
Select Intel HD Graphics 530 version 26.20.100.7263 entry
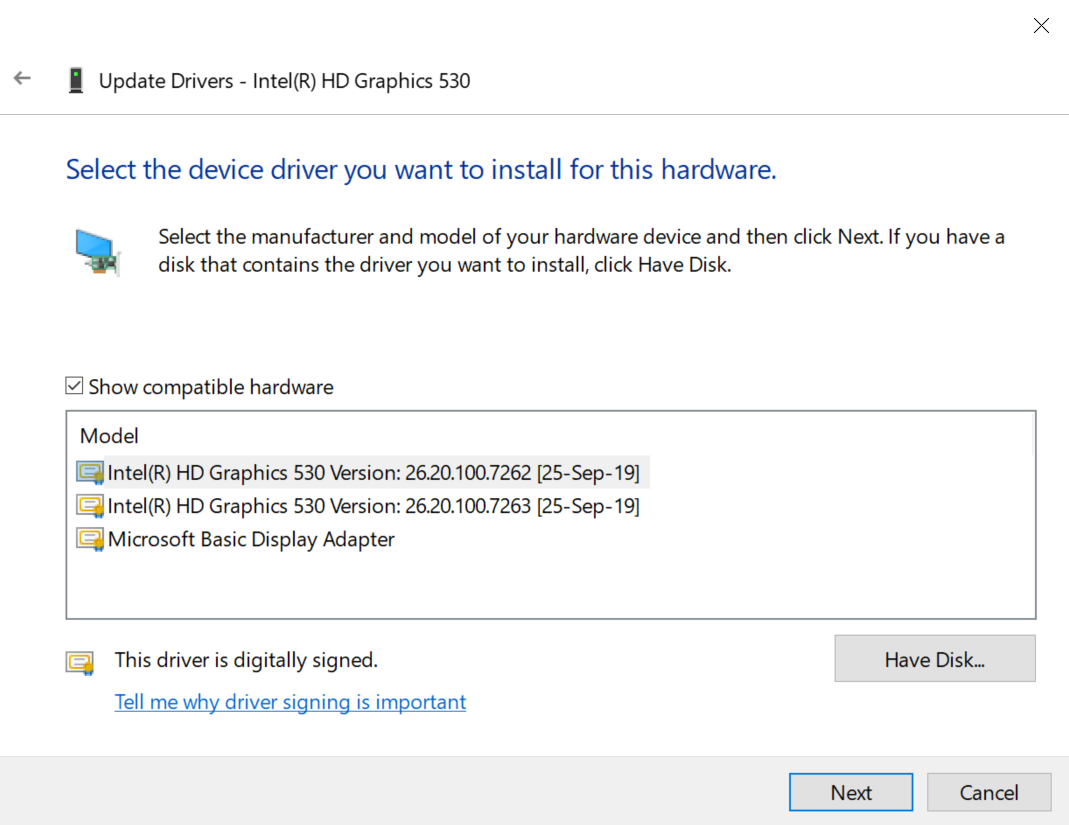(x=373, y=506)
